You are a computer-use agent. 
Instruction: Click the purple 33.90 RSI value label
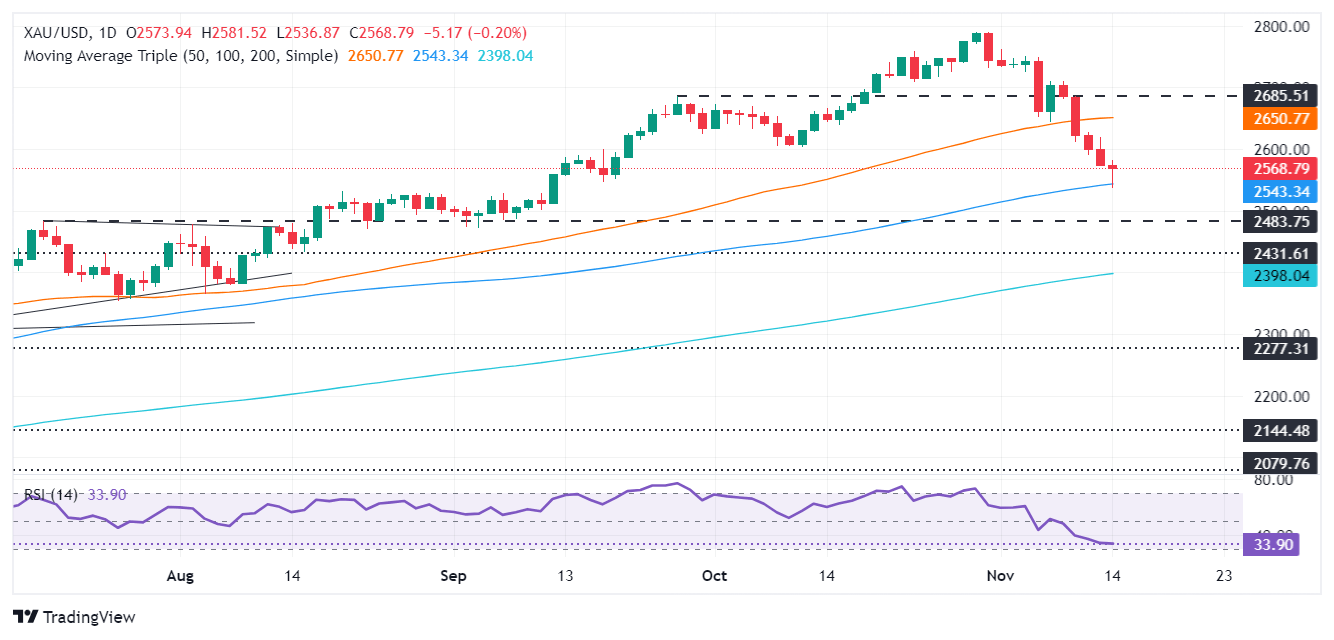[1269, 544]
